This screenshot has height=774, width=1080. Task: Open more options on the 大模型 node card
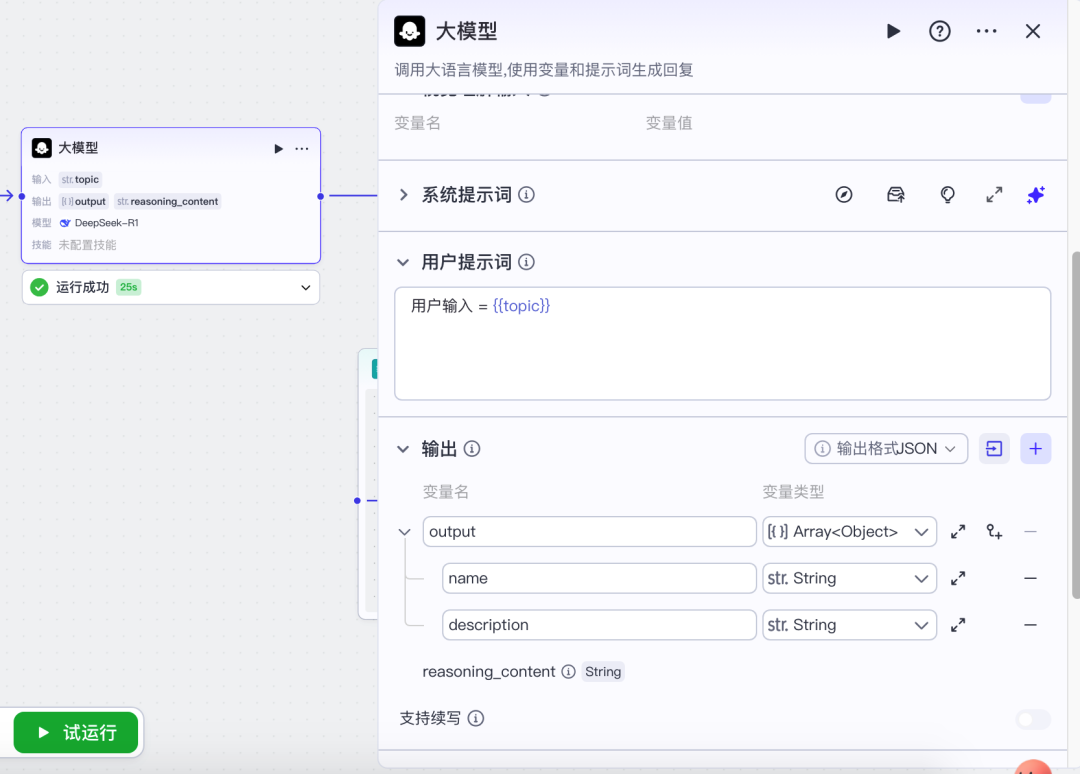(302, 149)
